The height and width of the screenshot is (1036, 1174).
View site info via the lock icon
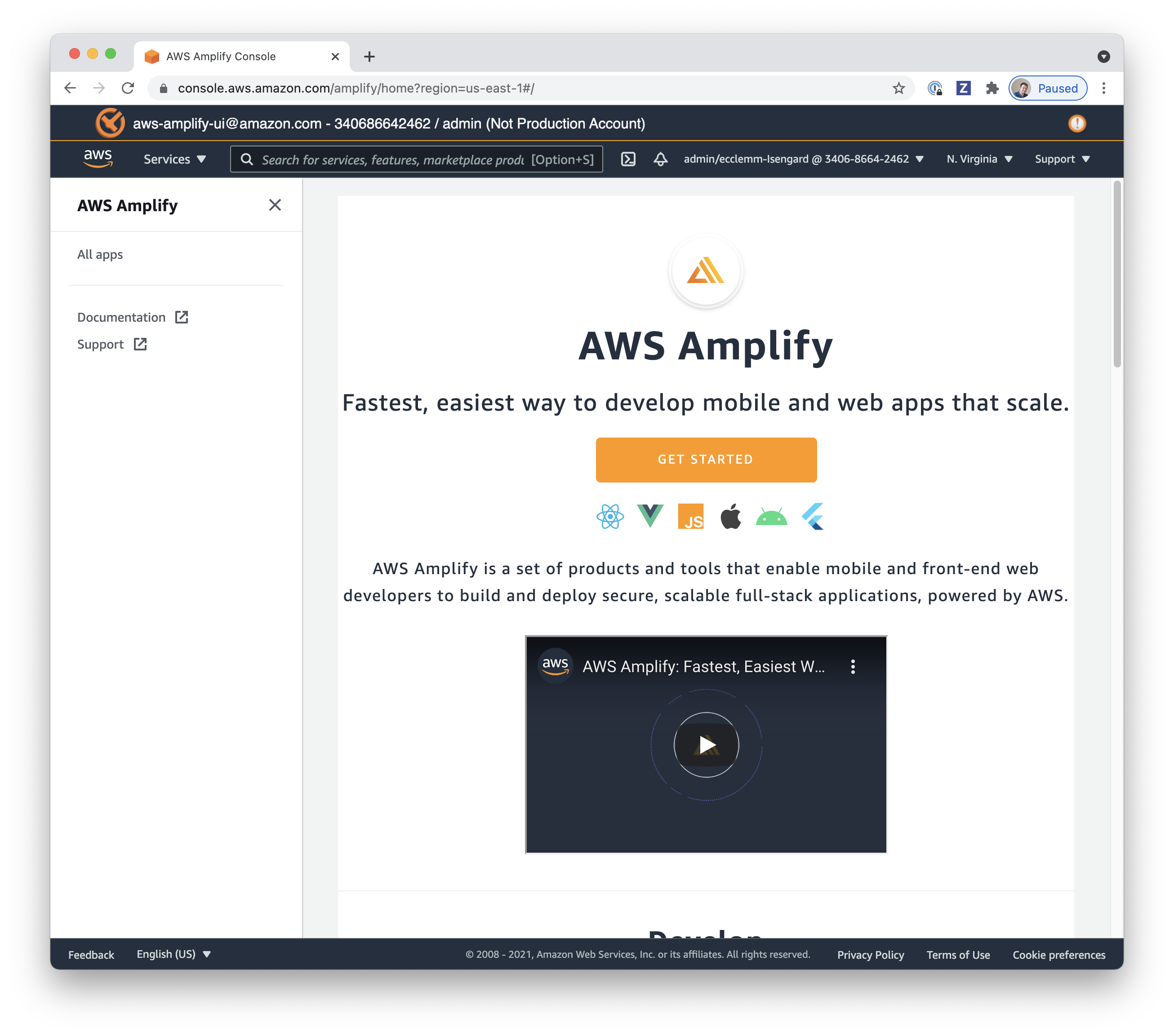(164, 89)
